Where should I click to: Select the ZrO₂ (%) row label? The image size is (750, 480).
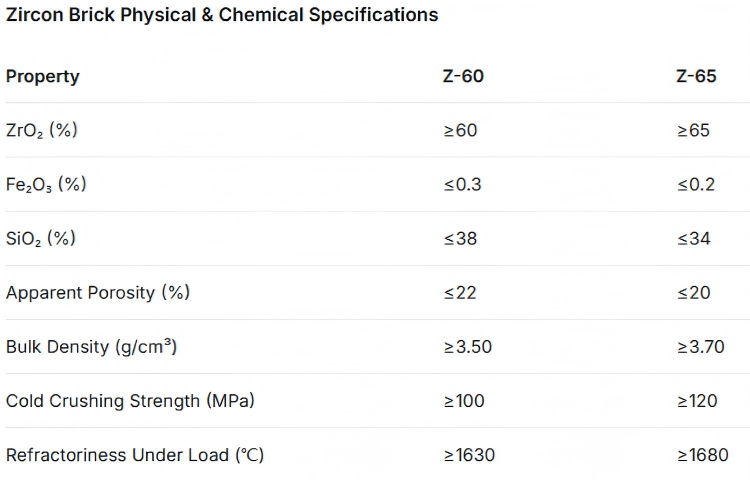pyautogui.click(x=42, y=130)
